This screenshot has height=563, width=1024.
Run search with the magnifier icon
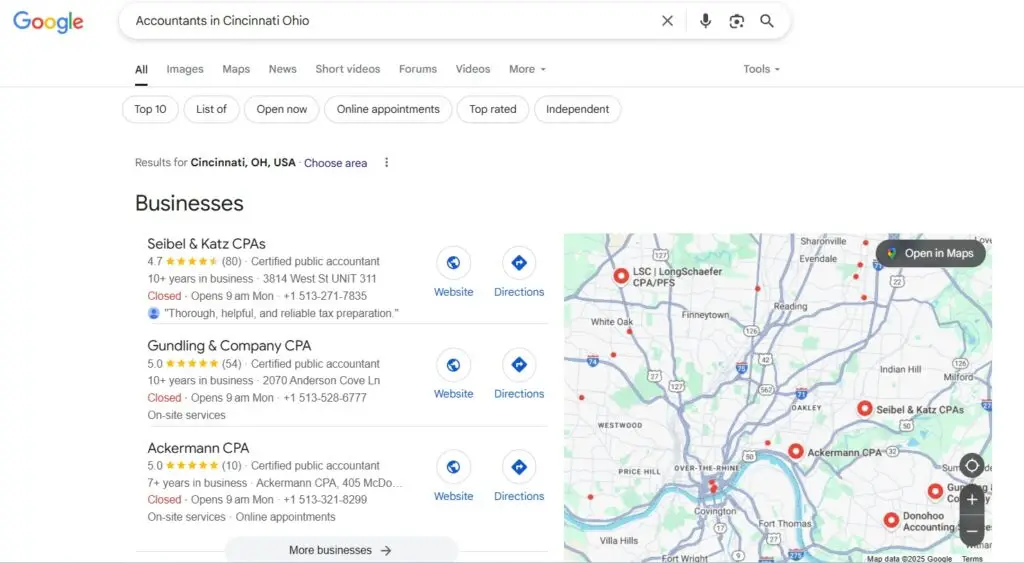coord(767,21)
